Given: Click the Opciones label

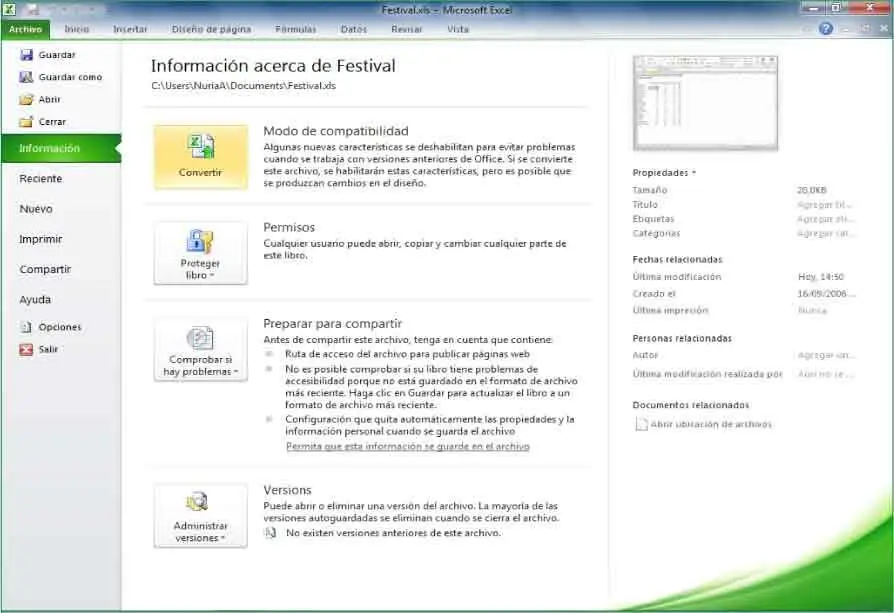Looking at the screenshot, I should [x=60, y=327].
